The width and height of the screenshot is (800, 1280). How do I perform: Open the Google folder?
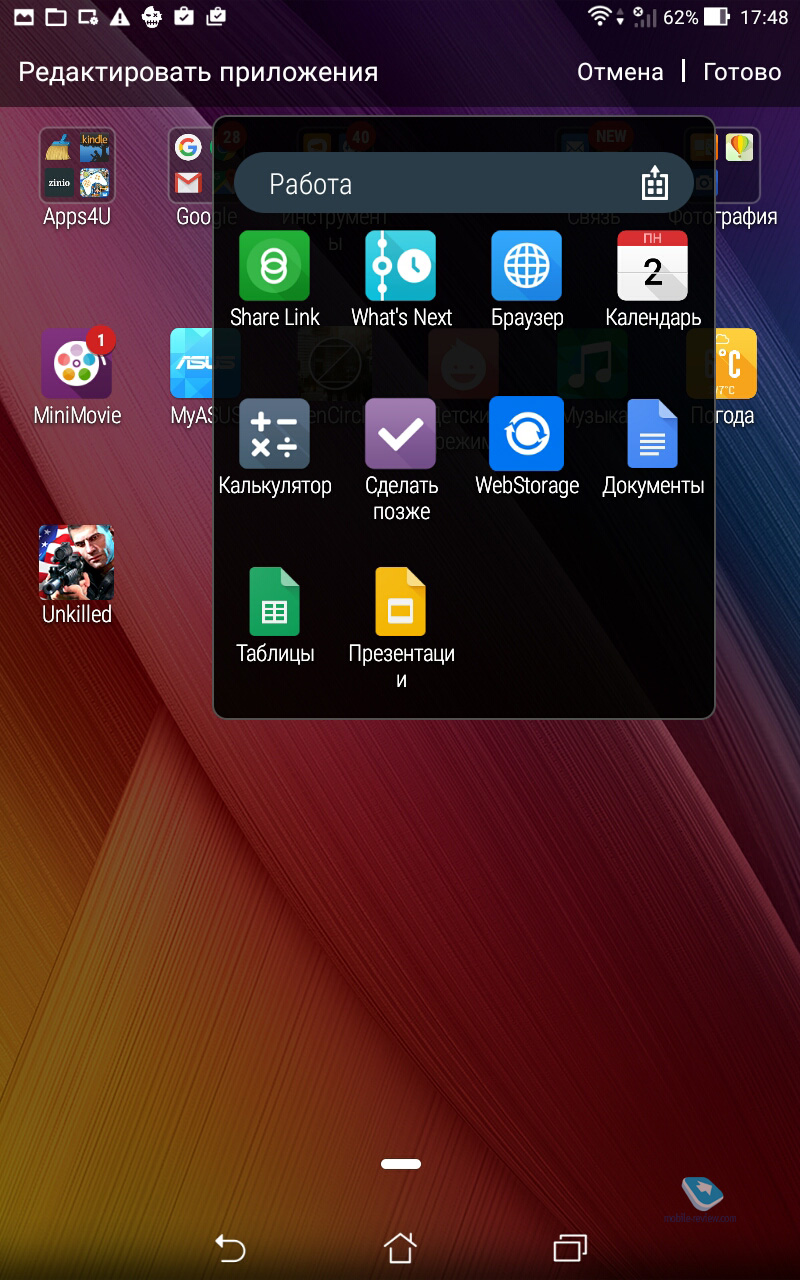pos(192,165)
